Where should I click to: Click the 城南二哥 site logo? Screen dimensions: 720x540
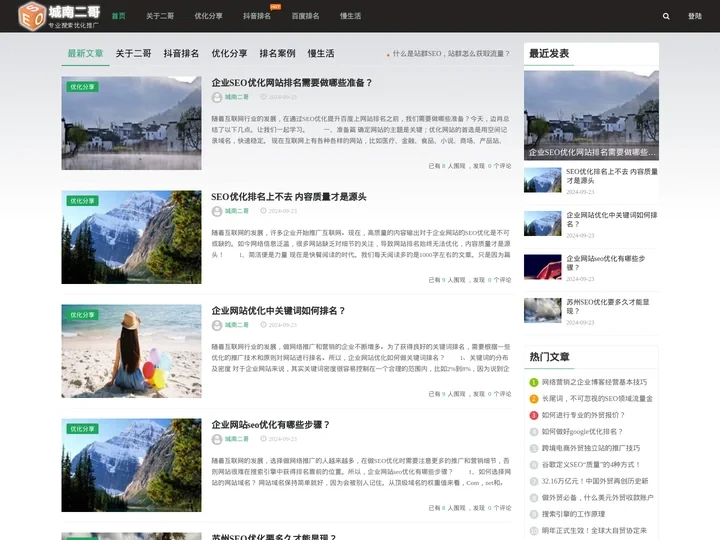[59, 16]
